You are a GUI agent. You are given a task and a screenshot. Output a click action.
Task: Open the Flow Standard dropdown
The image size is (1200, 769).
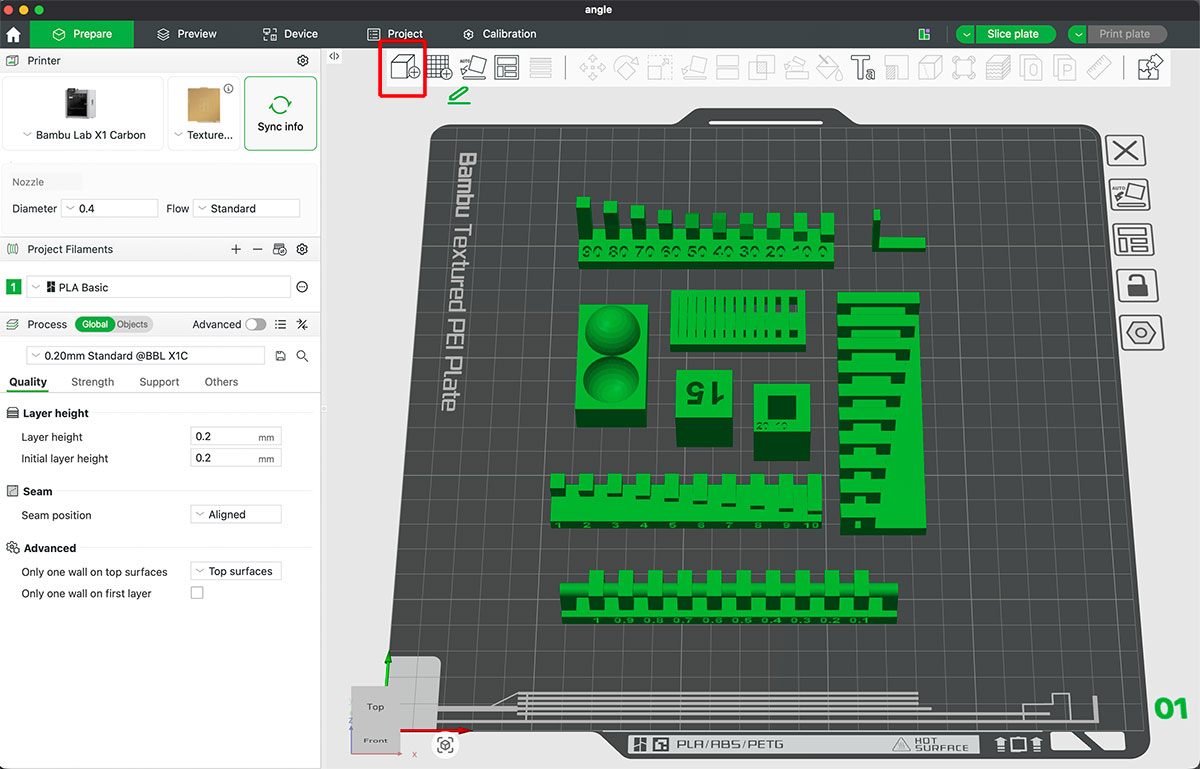[x=246, y=208]
